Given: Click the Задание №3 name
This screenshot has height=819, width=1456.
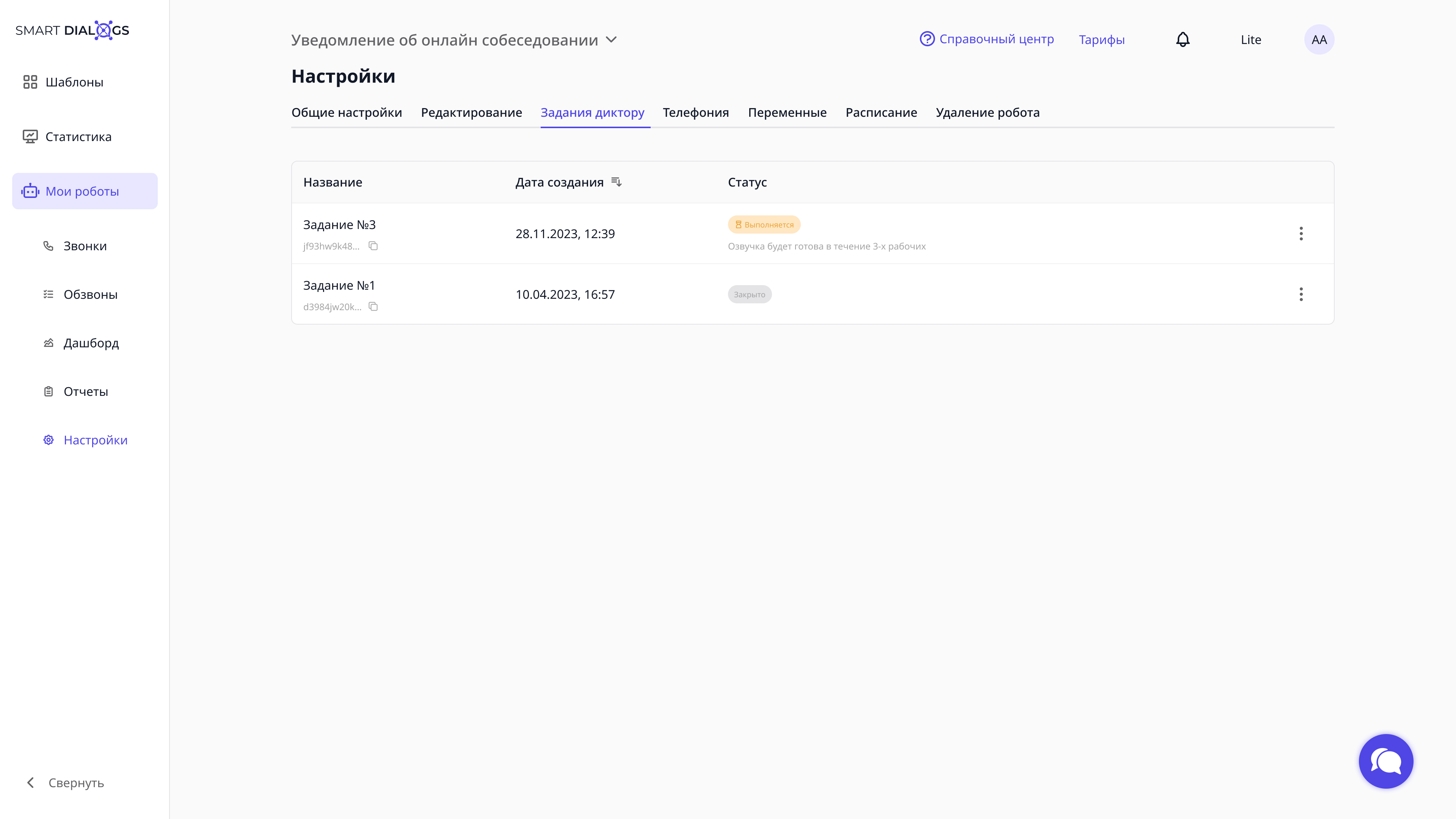Looking at the screenshot, I should click(x=339, y=224).
